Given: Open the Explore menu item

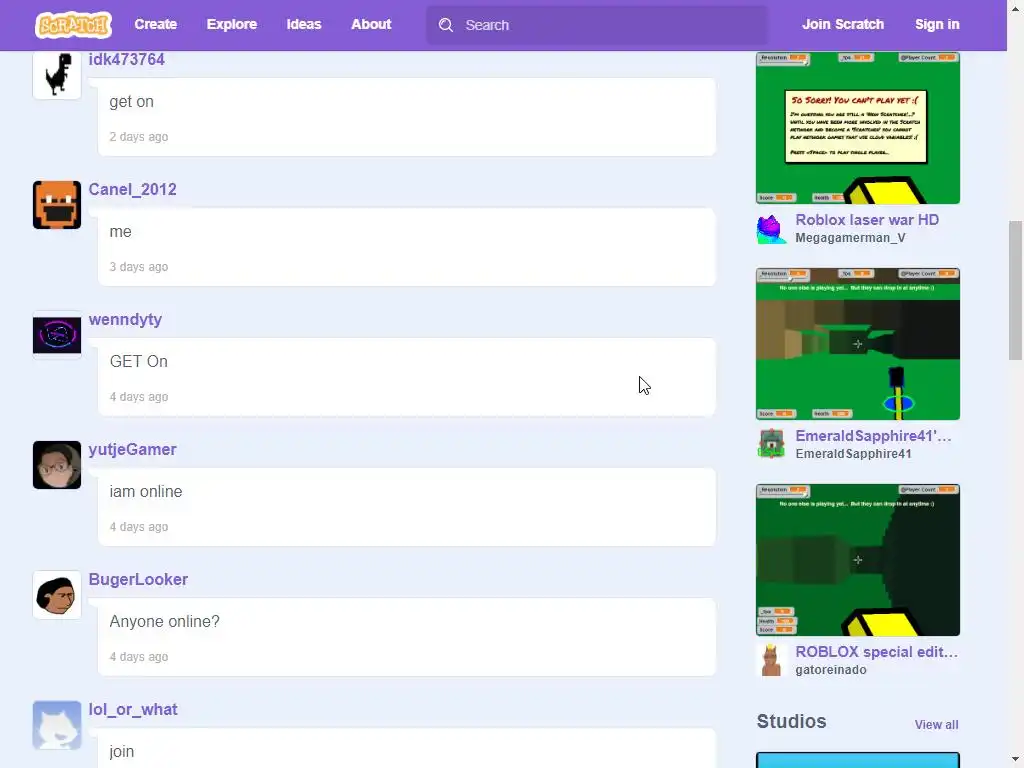Looking at the screenshot, I should tap(232, 24).
